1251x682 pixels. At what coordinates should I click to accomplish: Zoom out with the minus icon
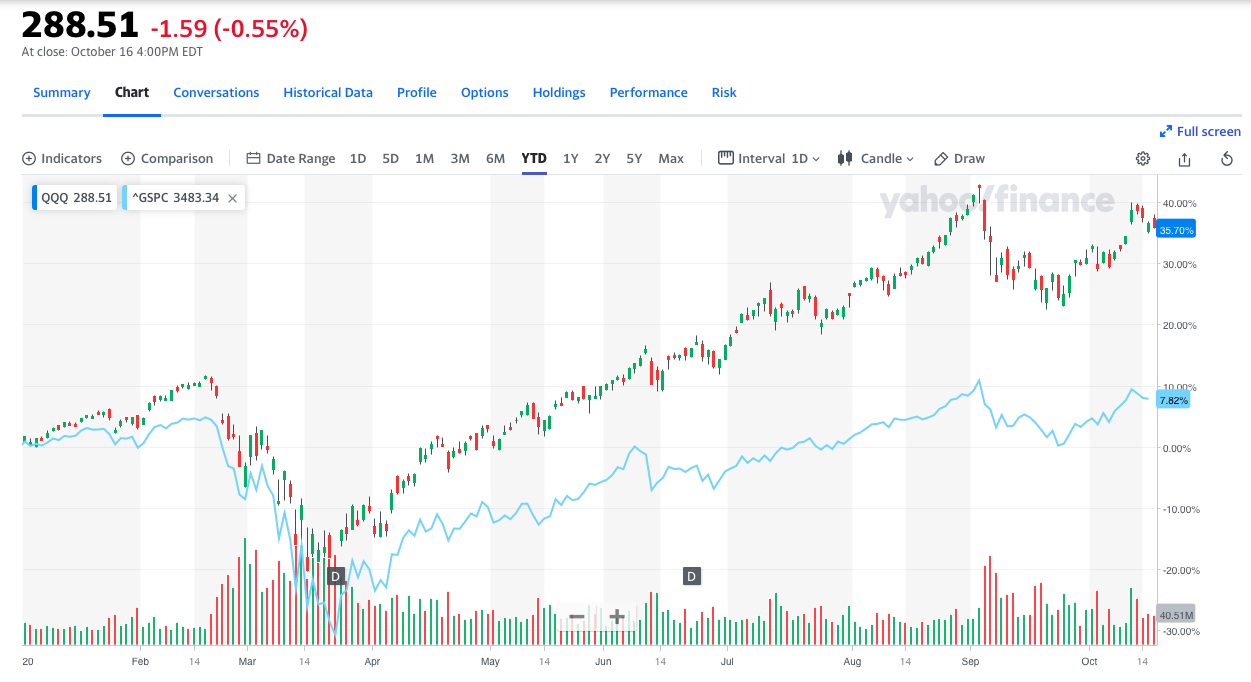point(577,617)
